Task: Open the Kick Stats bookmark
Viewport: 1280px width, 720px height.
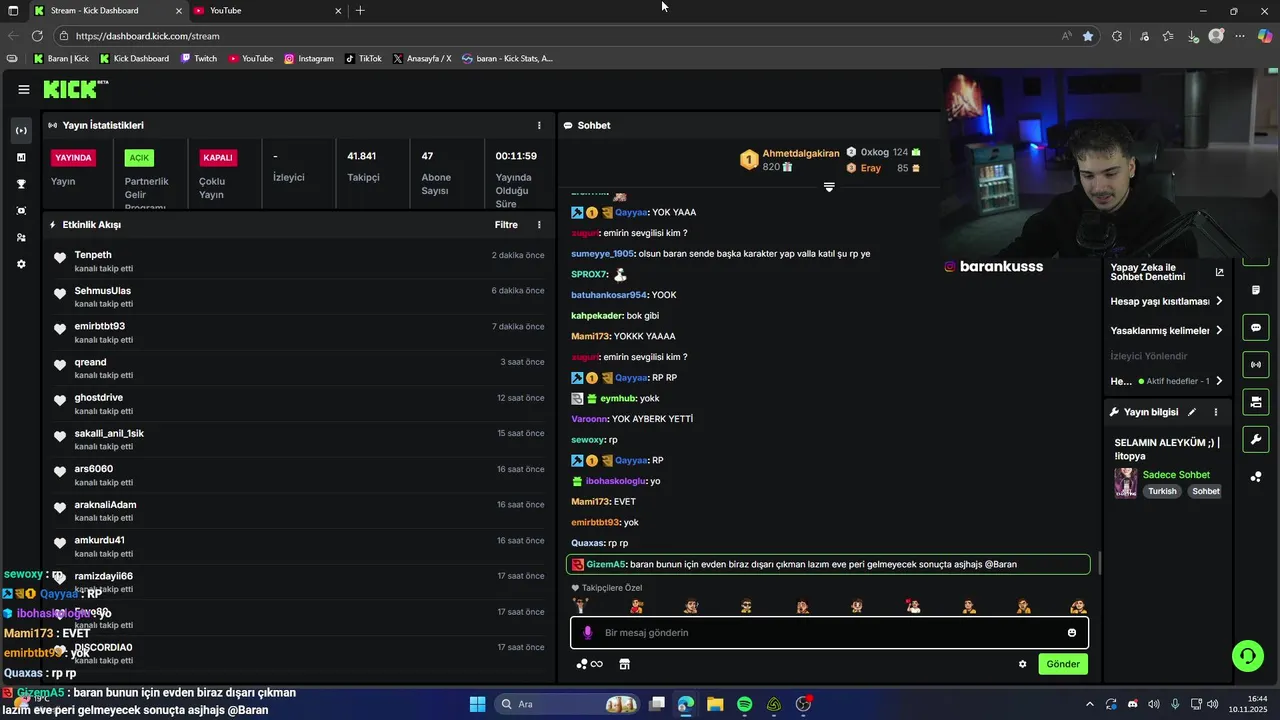Action: pos(507,59)
